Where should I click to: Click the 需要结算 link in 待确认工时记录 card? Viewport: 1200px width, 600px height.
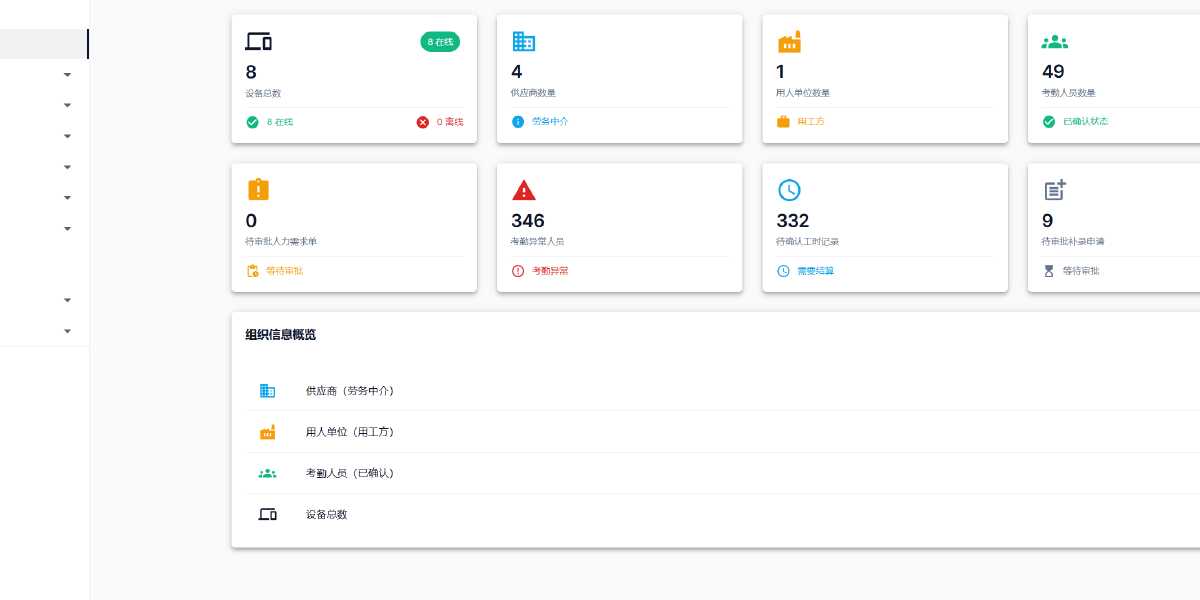coord(815,271)
